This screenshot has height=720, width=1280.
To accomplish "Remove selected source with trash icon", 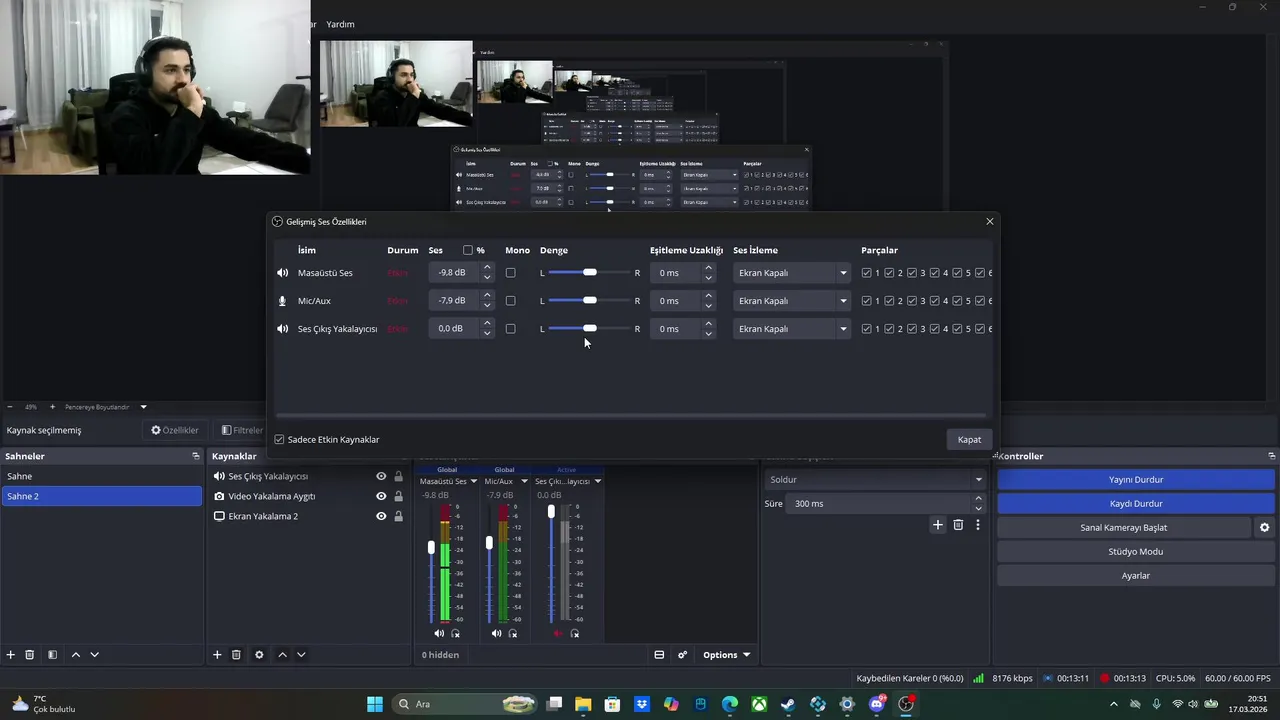I will (236, 655).
